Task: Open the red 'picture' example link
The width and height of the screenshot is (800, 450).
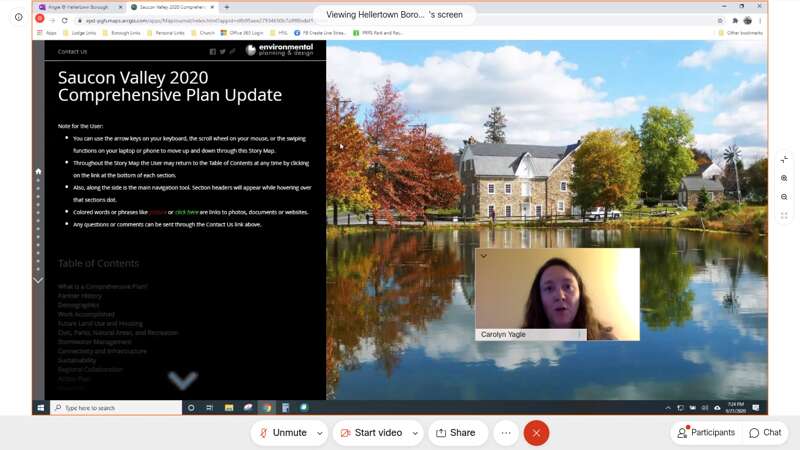Action: click(158, 212)
